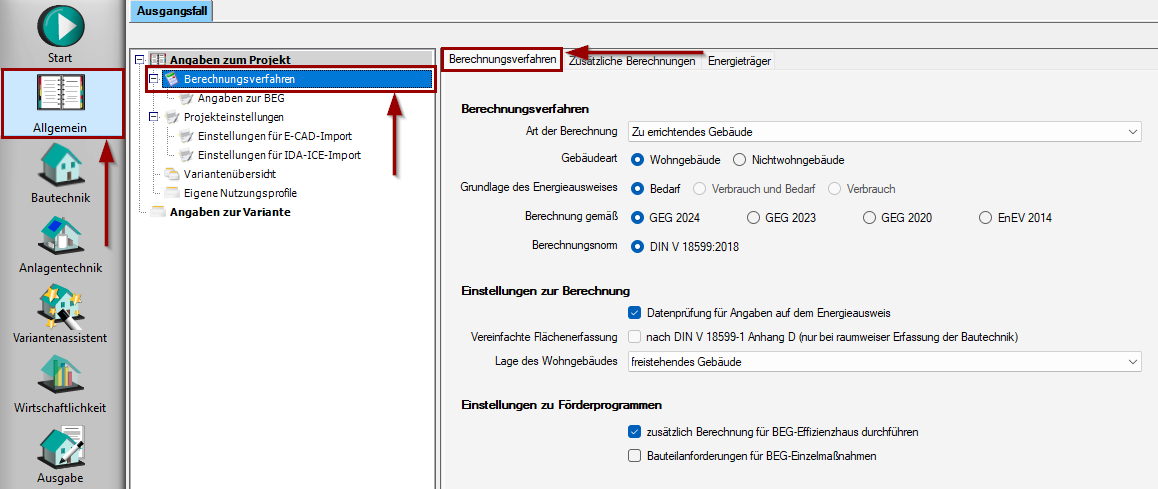Select Bedarf as Energieausweis basis
The width and height of the screenshot is (1158, 489).
coord(637,188)
